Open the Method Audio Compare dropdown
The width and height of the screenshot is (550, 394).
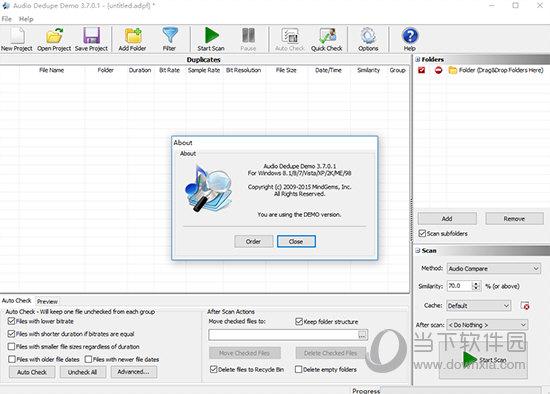[x=494, y=269]
